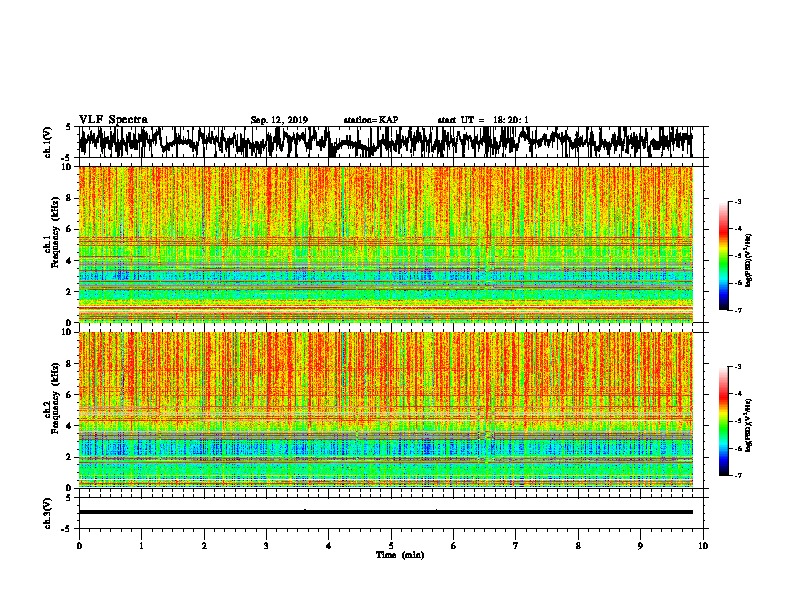This screenshot has height=612, width=792.
Task: Click the ch.1 log PSD color bar
Action: click(x=723, y=256)
